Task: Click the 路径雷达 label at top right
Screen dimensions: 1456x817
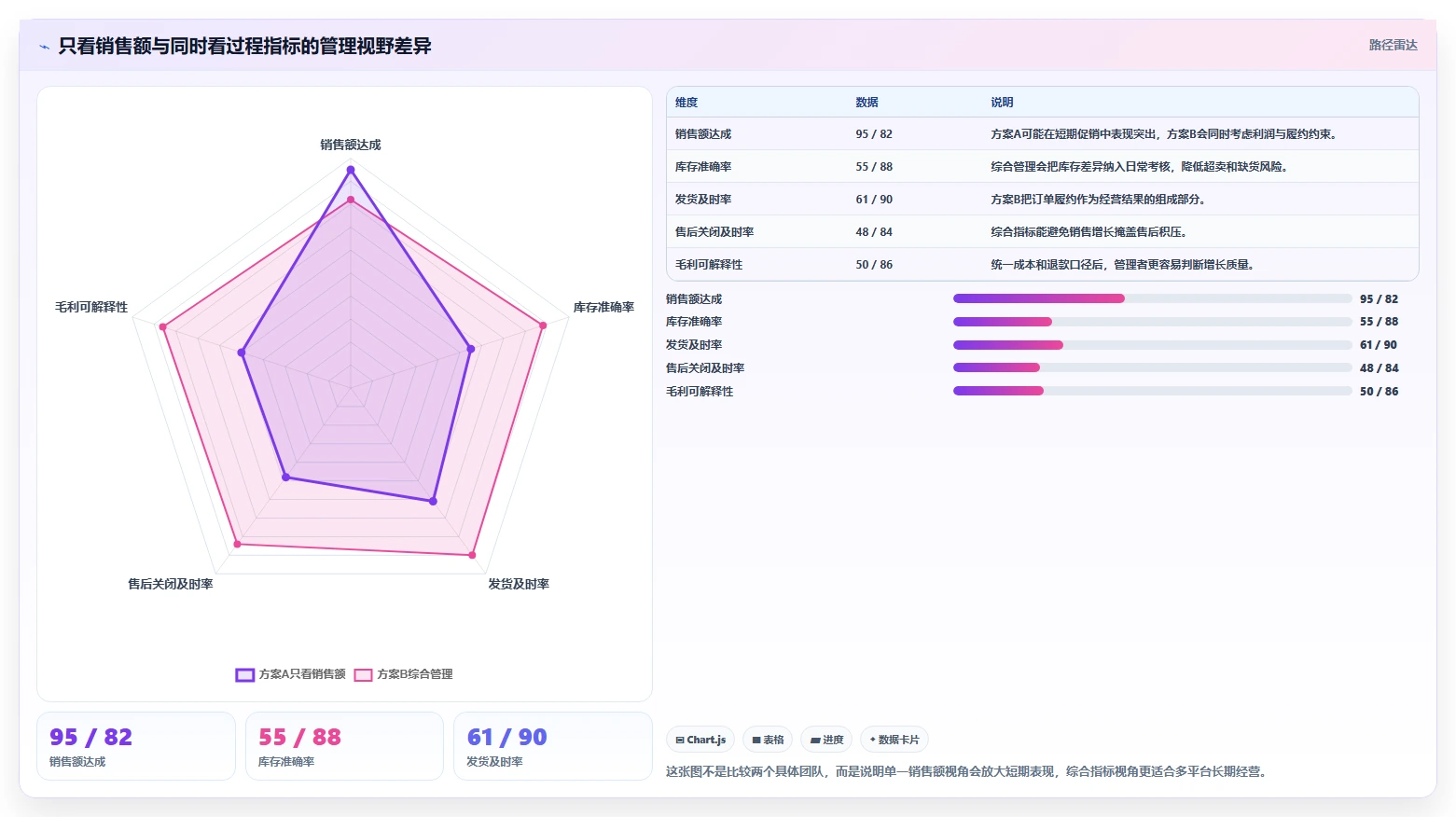Action: click(x=1393, y=45)
